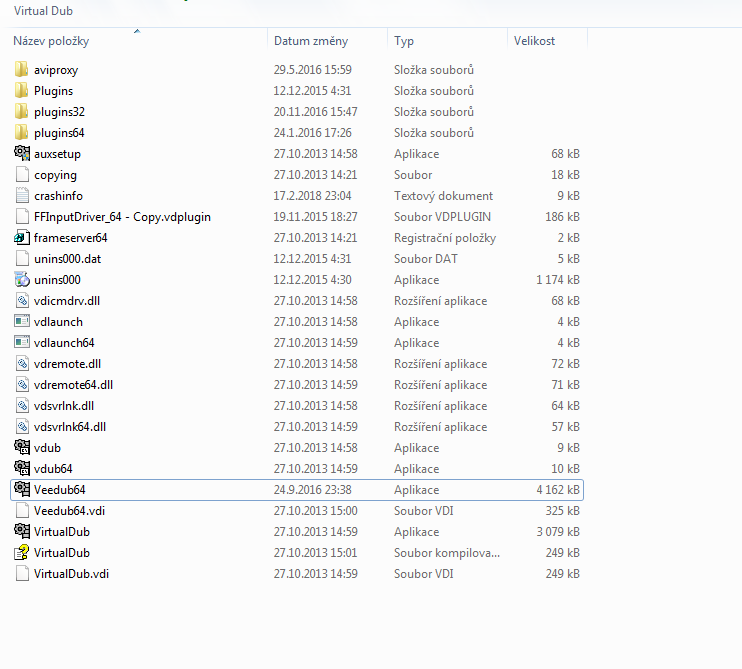
Task: Click the vdremote64.dll file name
Action: (x=73, y=385)
